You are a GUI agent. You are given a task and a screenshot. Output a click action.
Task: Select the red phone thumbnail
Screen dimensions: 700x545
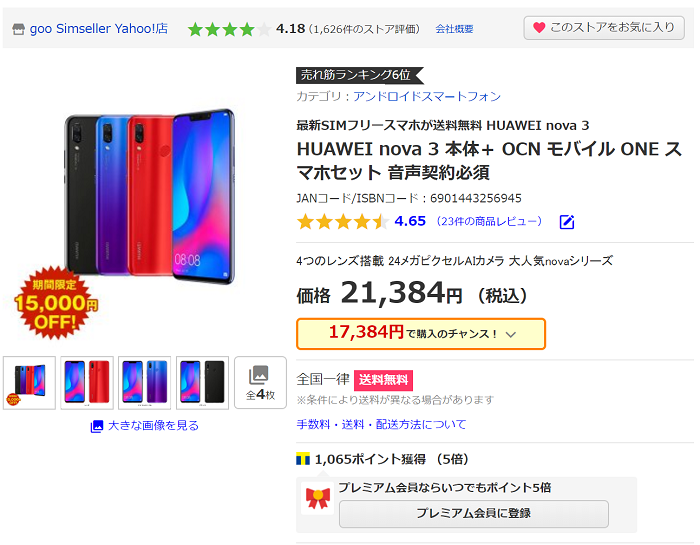coord(87,383)
